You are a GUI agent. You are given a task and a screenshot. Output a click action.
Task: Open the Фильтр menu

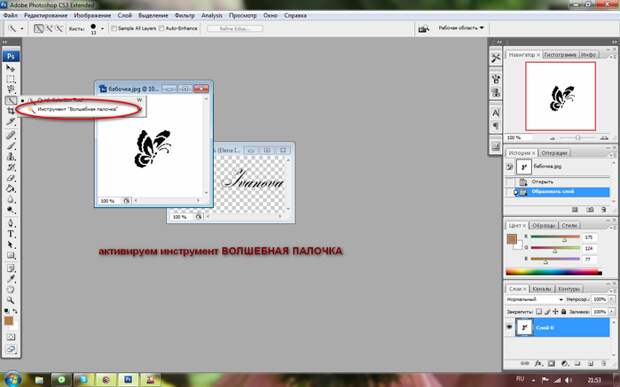click(185, 15)
